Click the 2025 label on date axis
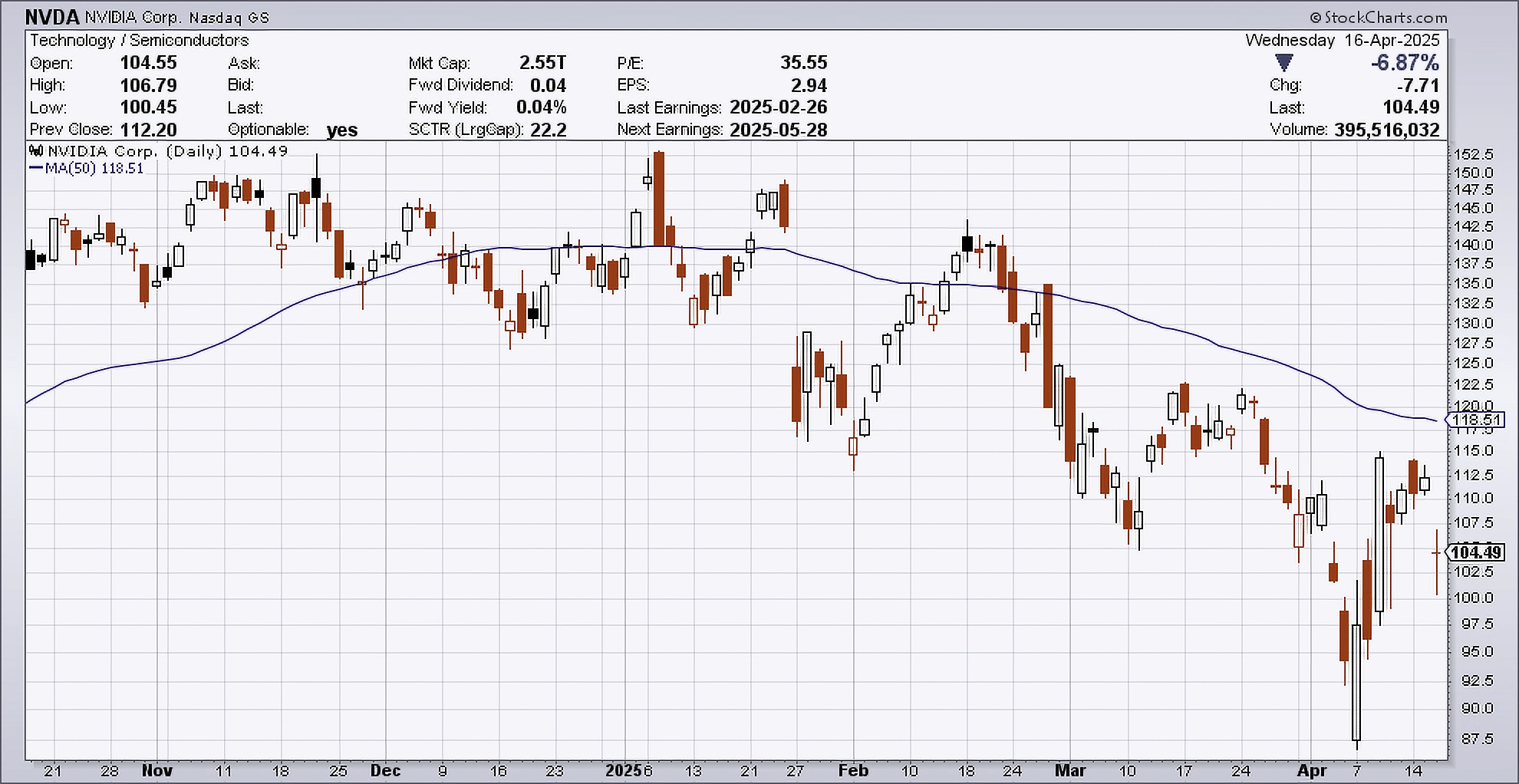The image size is (1519, 784). (623, 771)
